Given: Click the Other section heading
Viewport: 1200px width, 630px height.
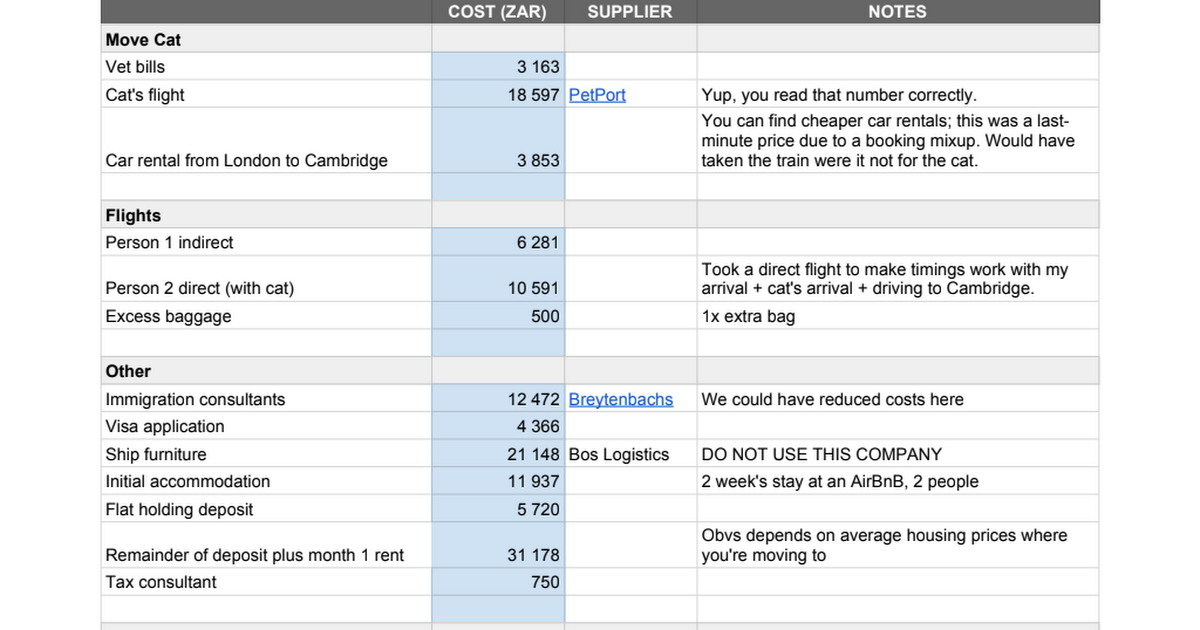Looking at the screenshot, I should (128, 371).
